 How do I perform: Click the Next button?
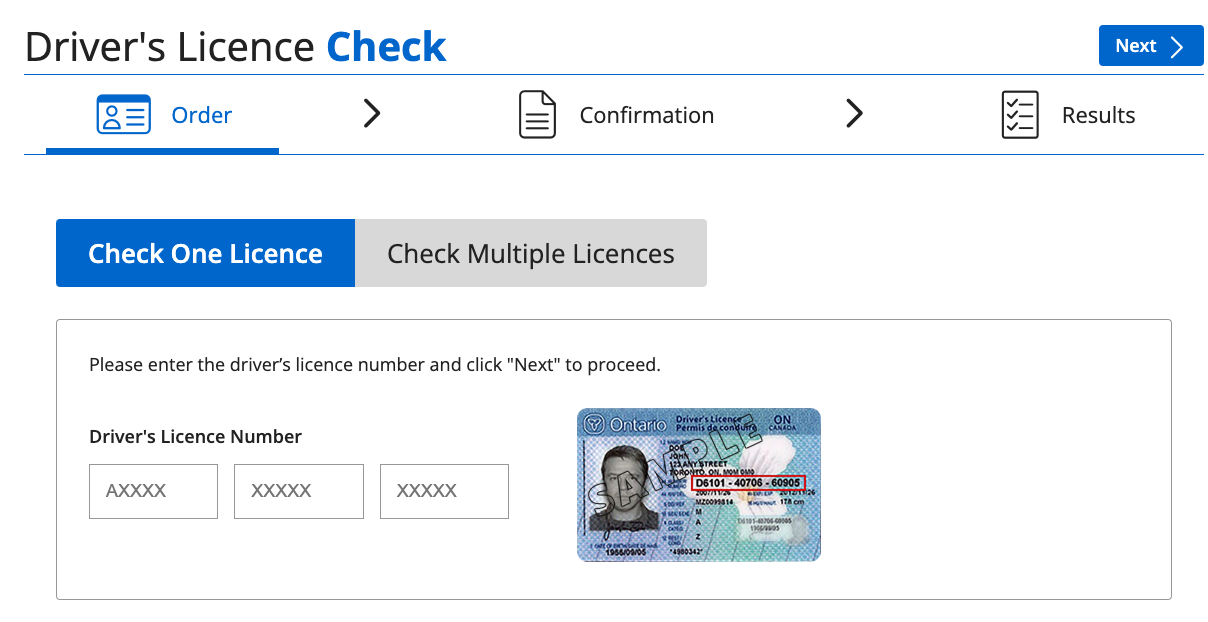click(1150, 46)
